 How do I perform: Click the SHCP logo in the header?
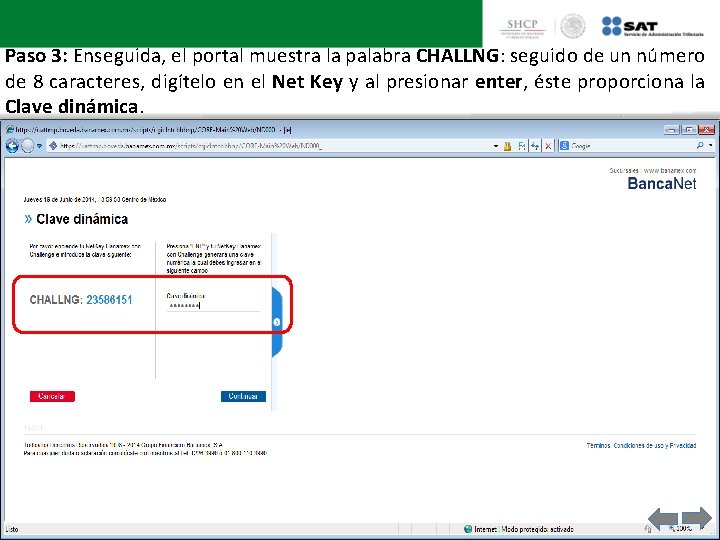click(x=523, y=28)
